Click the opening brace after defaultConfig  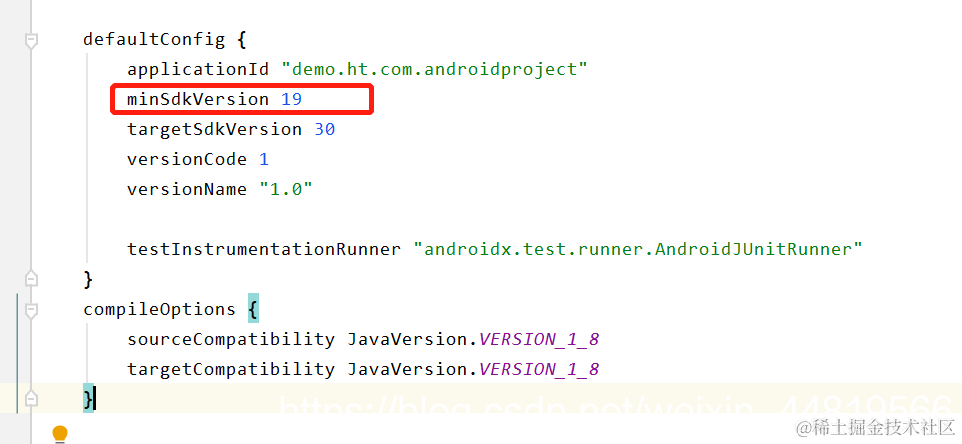pyautogui.click(x=242, y=40)
